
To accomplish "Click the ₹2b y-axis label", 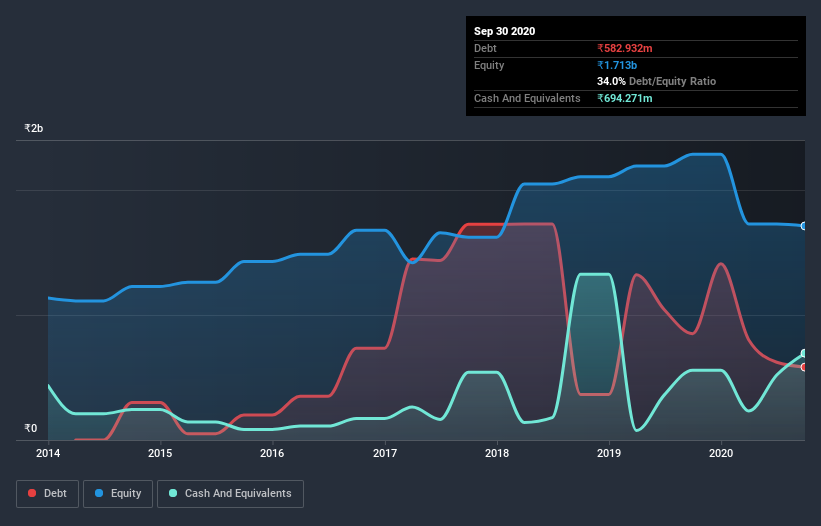I will click(34, 128).
